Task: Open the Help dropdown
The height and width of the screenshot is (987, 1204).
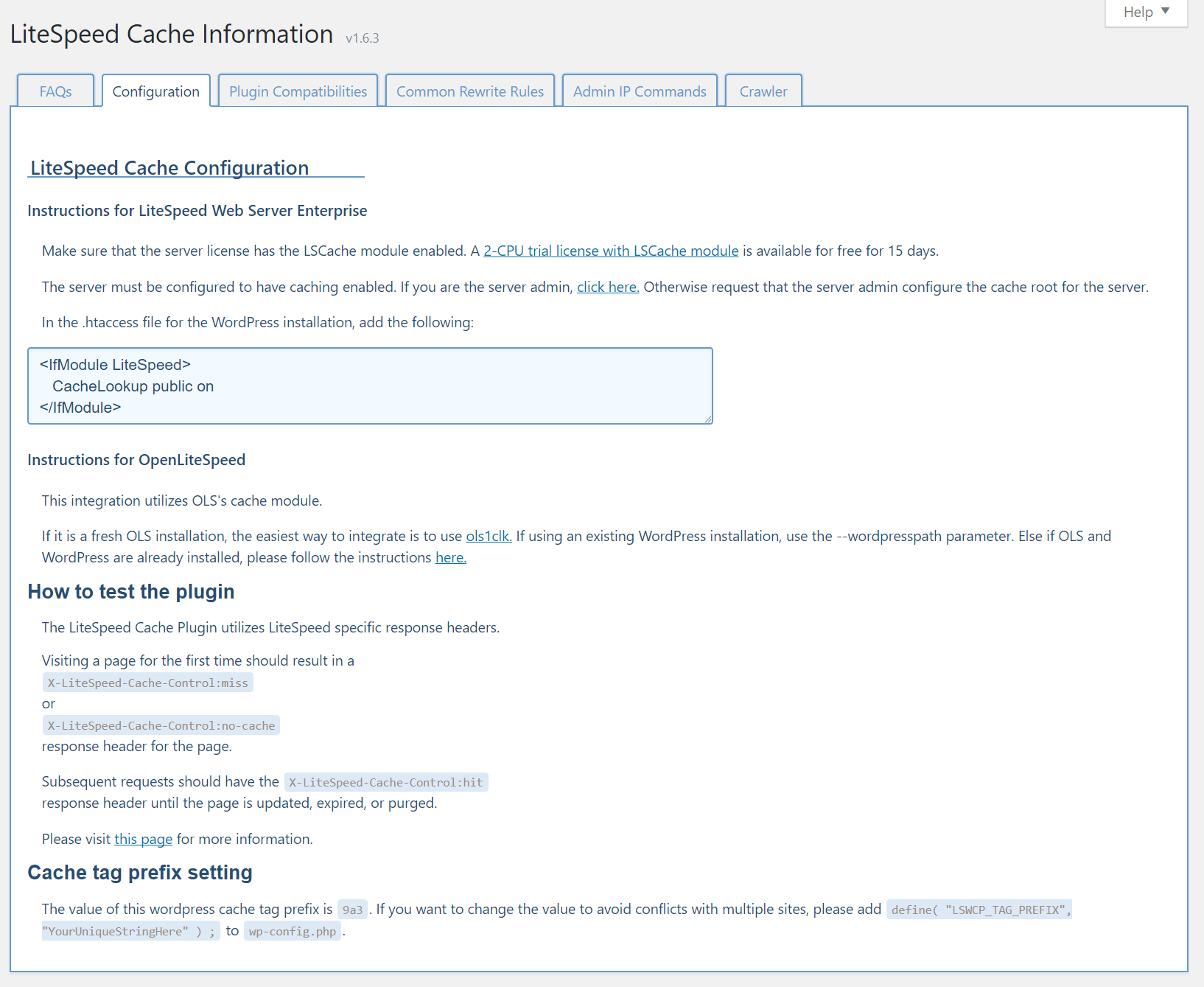Action: click(1146, 13)
